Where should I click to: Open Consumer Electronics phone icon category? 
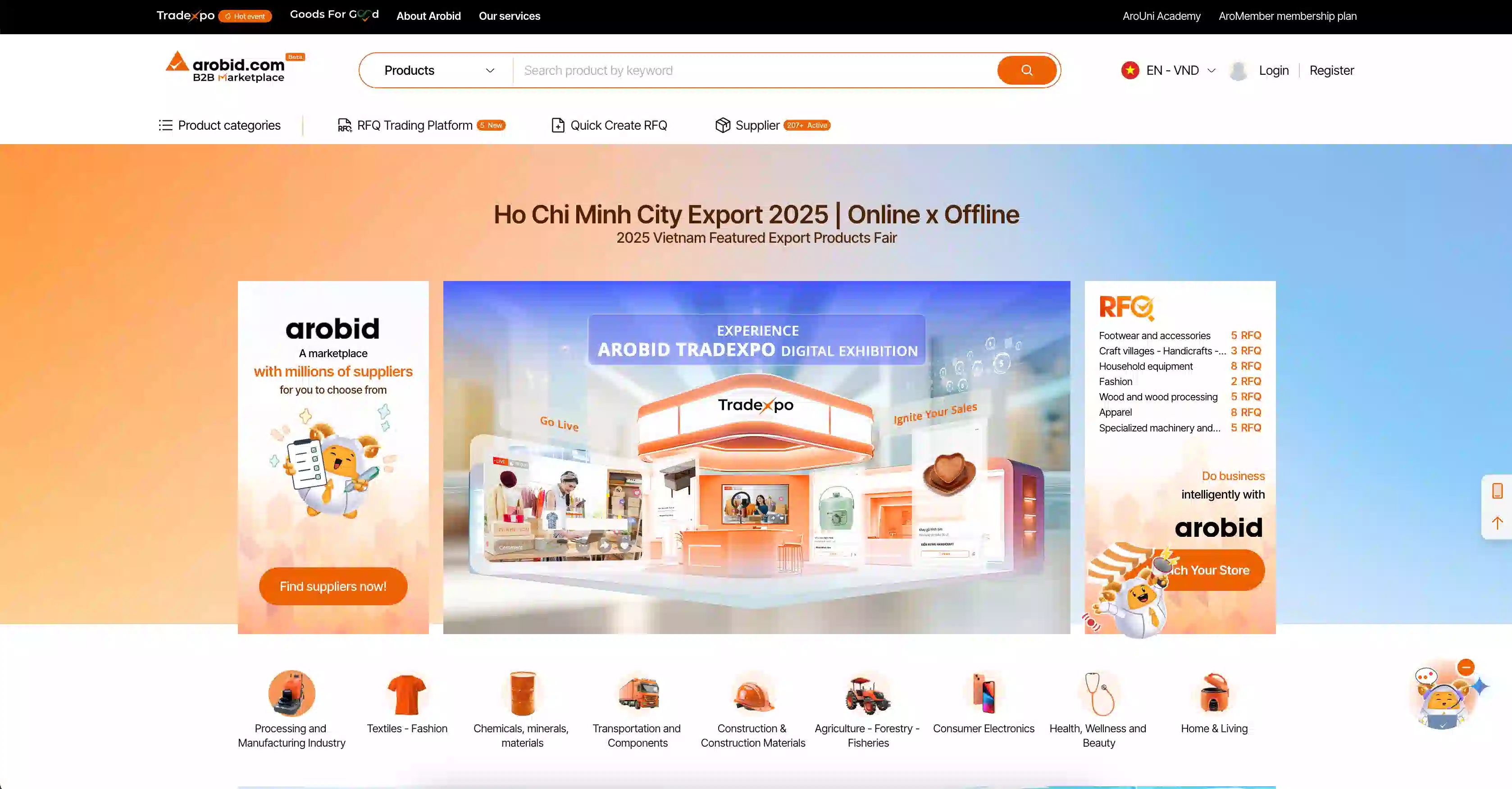[x=984, y=694]
